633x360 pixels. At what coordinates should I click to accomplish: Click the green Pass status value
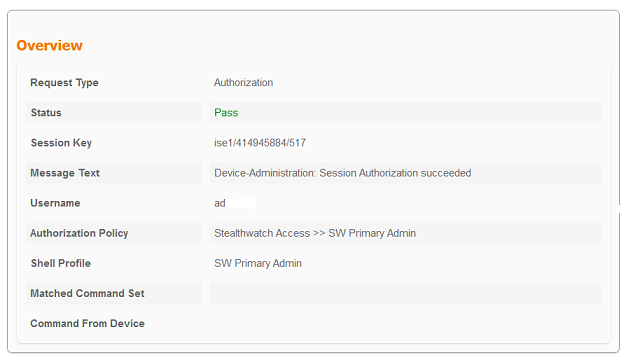point(226,113)
